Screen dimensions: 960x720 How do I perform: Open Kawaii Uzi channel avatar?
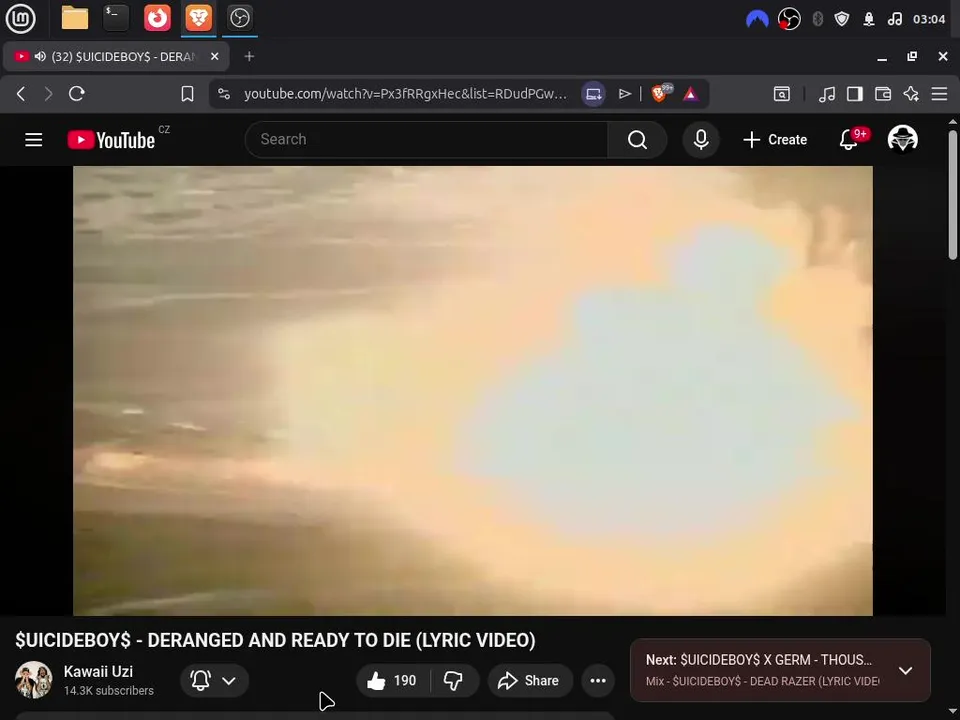(x=34, y=680)
